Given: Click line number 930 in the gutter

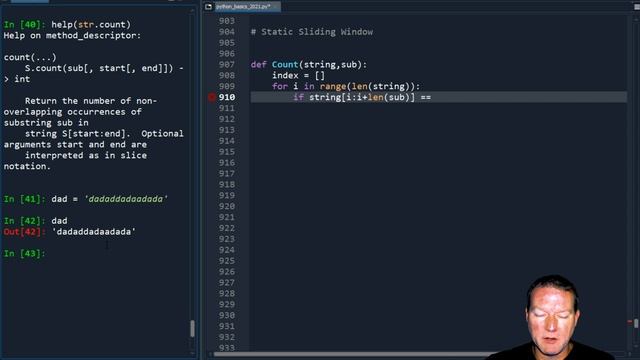Looking at the screenshot, I should (227, 315).
